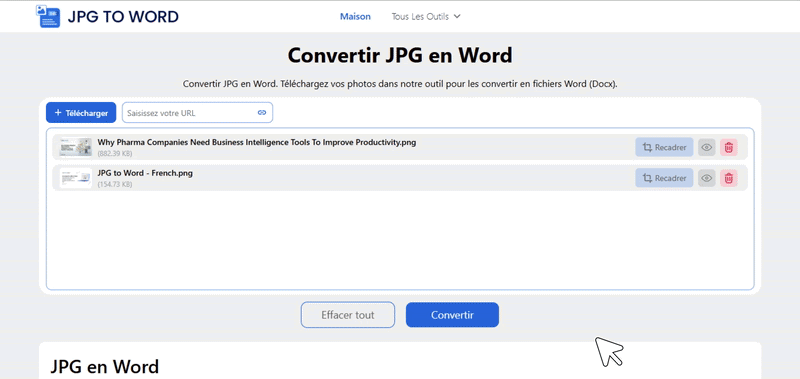The height and width of the screenshot is (379, 800).
Task: Select the Why Pharma Companies file name
Action: pos(257,142)
